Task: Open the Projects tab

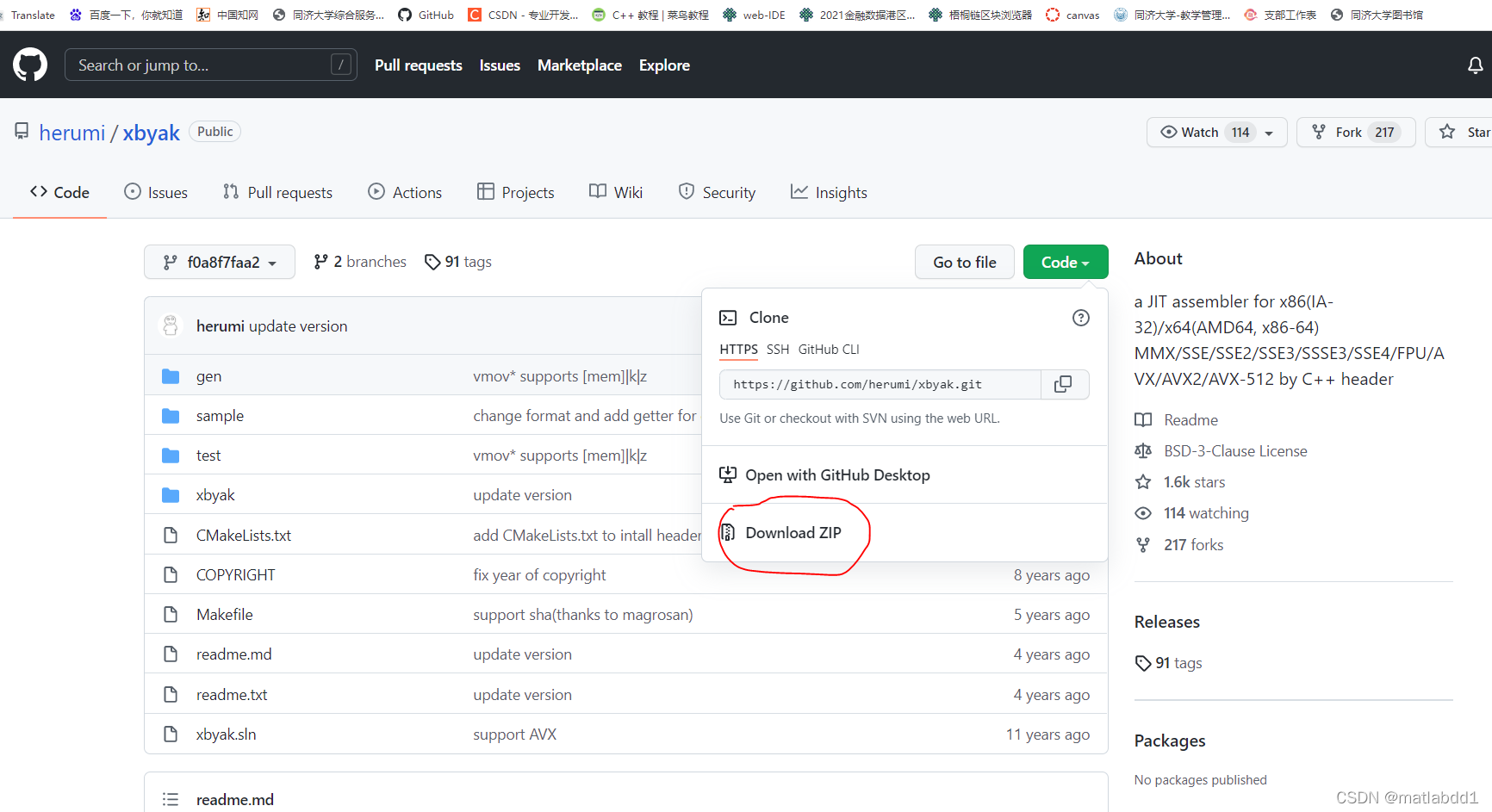Action: 515,192
